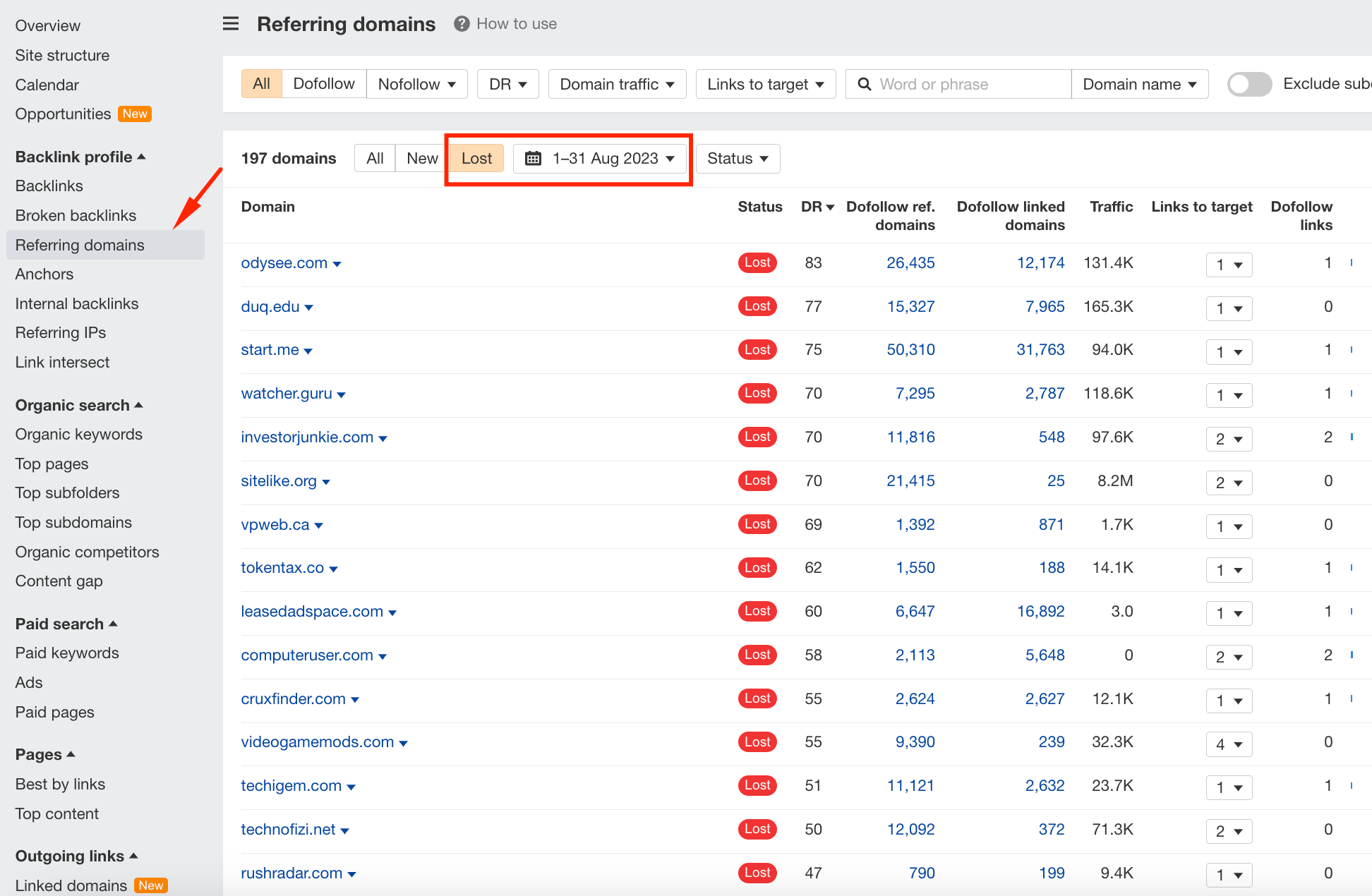
Task: Open the Status filter dropdown
Action: tap(737, 158)
